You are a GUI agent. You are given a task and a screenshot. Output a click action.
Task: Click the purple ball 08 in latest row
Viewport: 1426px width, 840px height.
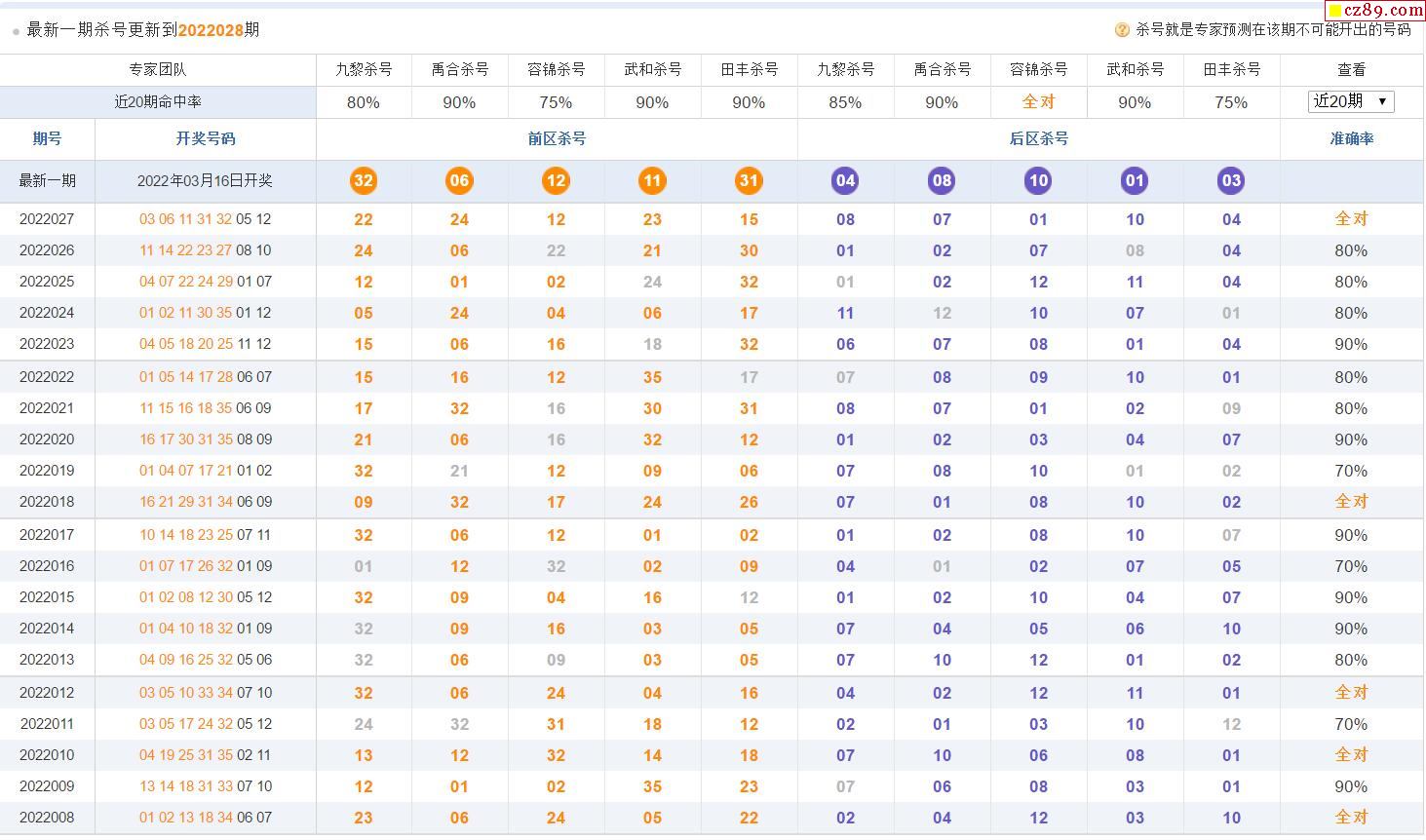click(942, 180)
